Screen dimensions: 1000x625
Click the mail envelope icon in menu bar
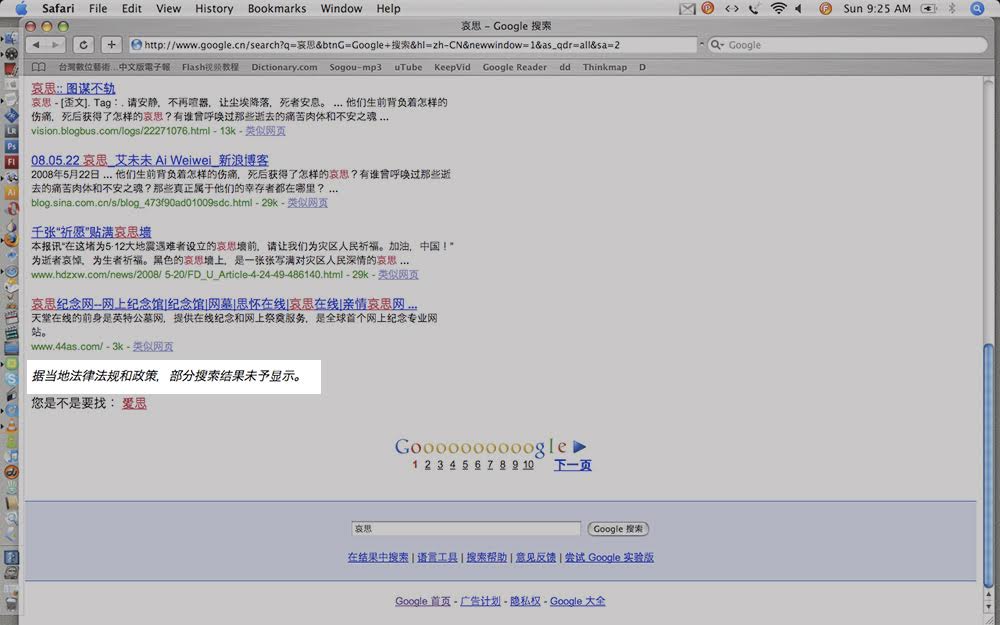point(687,8)
